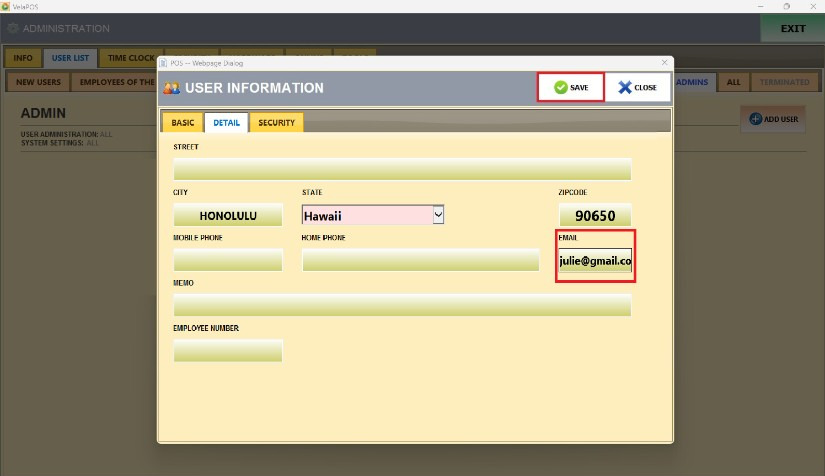
Task: Open the Time Clock tab
Action: point(131,58)
